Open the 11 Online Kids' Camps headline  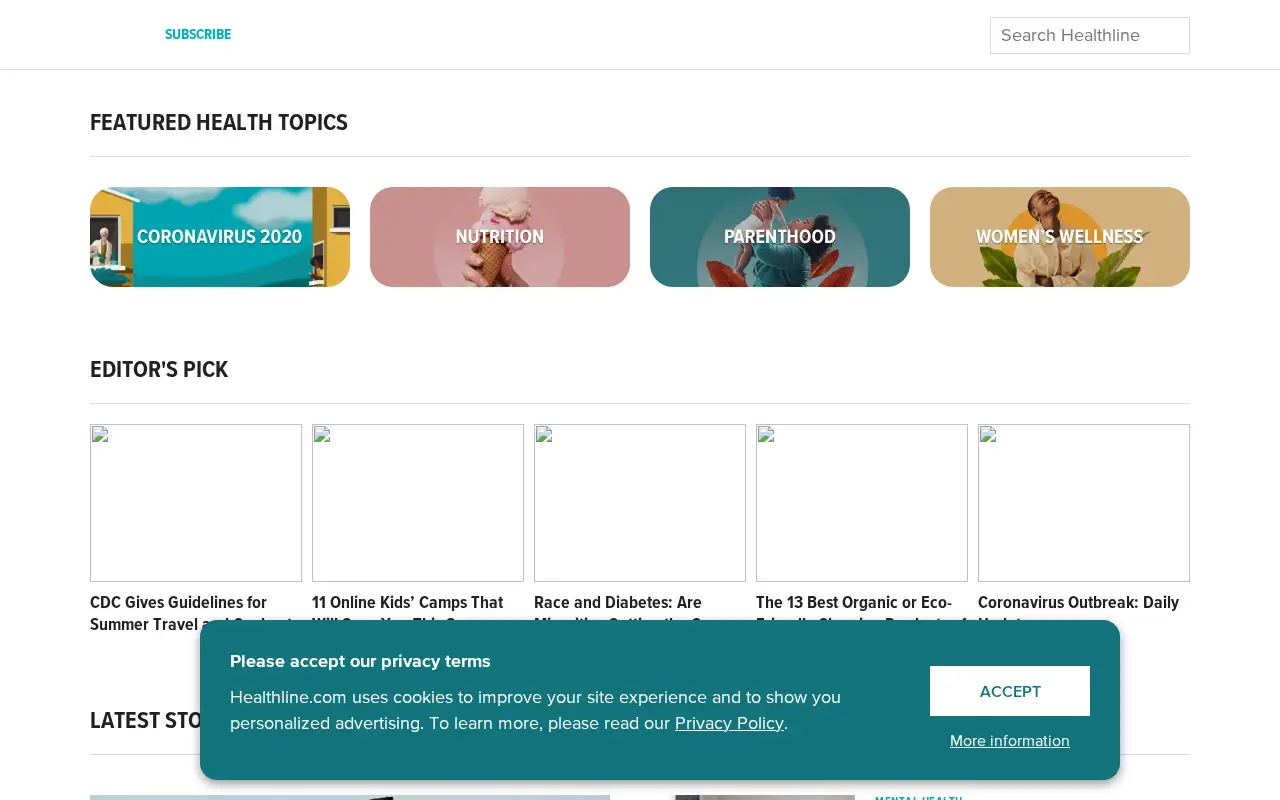[x=408, y=606]
